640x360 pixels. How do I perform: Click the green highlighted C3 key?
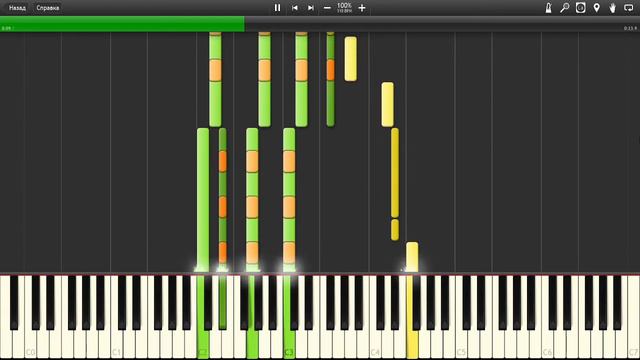(289, 343)
